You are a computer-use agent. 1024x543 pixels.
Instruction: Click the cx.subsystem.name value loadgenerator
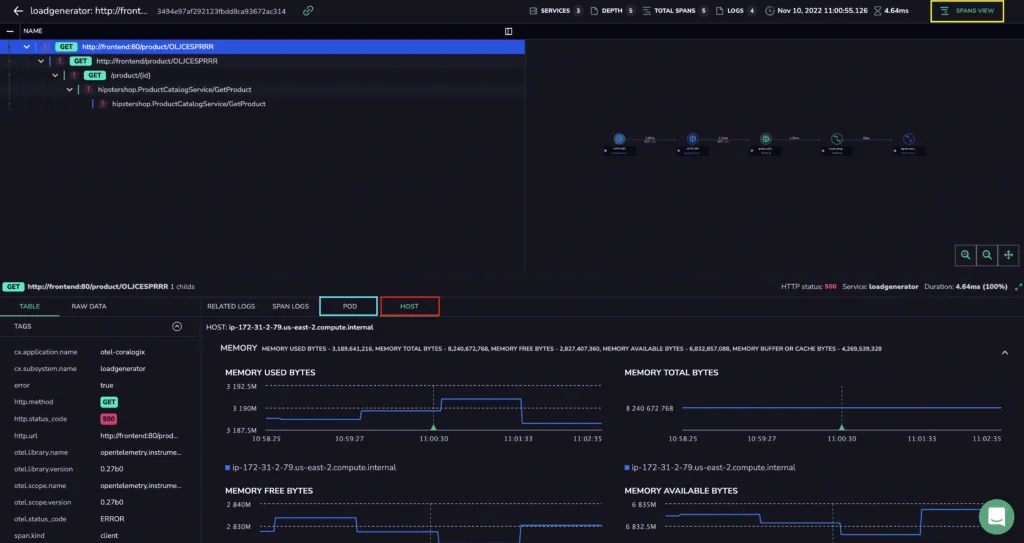123,369
